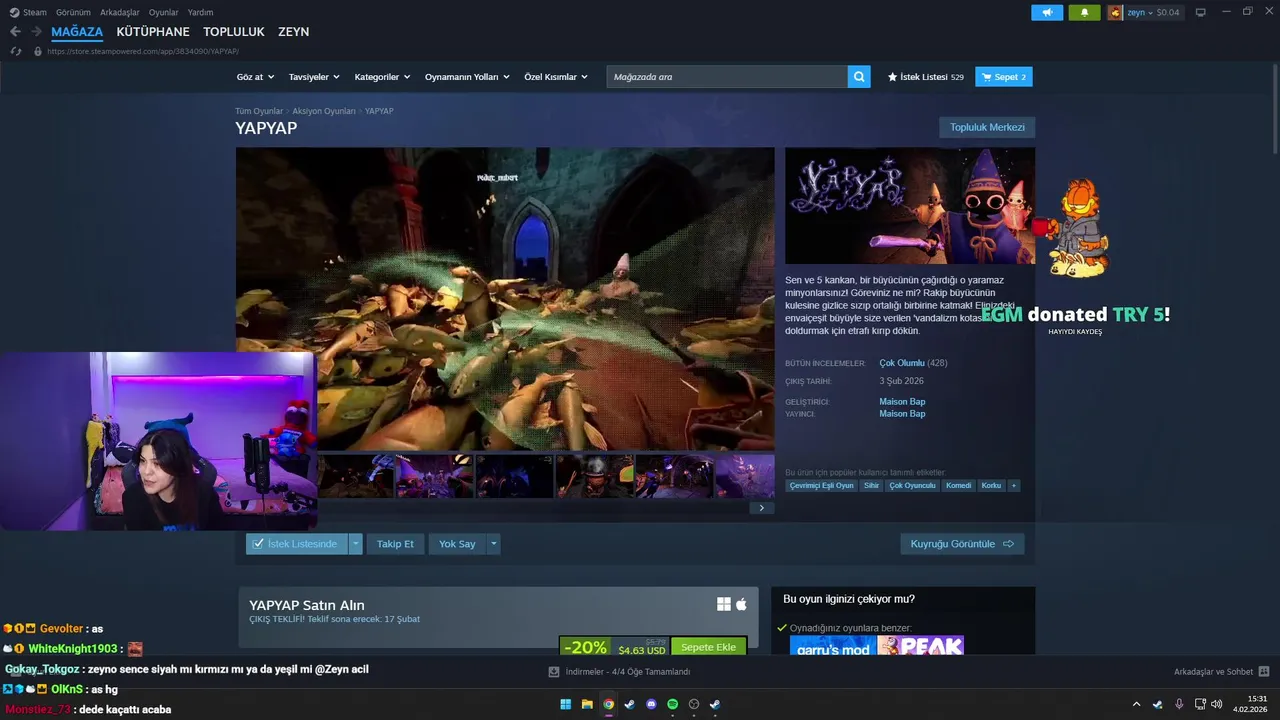Screen dimensions: 1280x720
Task: Click the PEAK similar game thumbnail
Action: [x=920, y=646]
